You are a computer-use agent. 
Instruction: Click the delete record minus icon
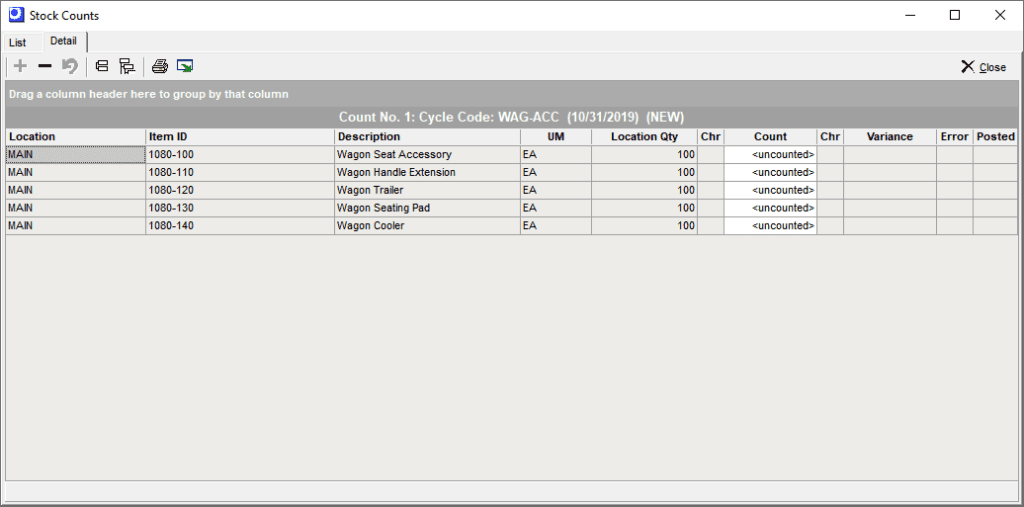click(x=44, y=66)
